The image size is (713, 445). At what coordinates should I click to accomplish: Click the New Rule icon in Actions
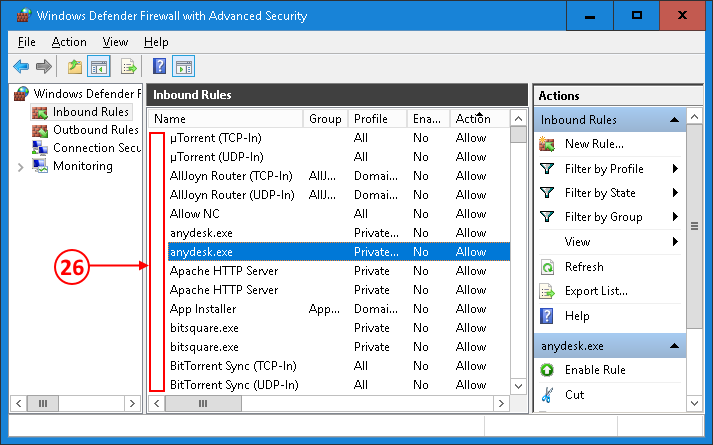547,144
